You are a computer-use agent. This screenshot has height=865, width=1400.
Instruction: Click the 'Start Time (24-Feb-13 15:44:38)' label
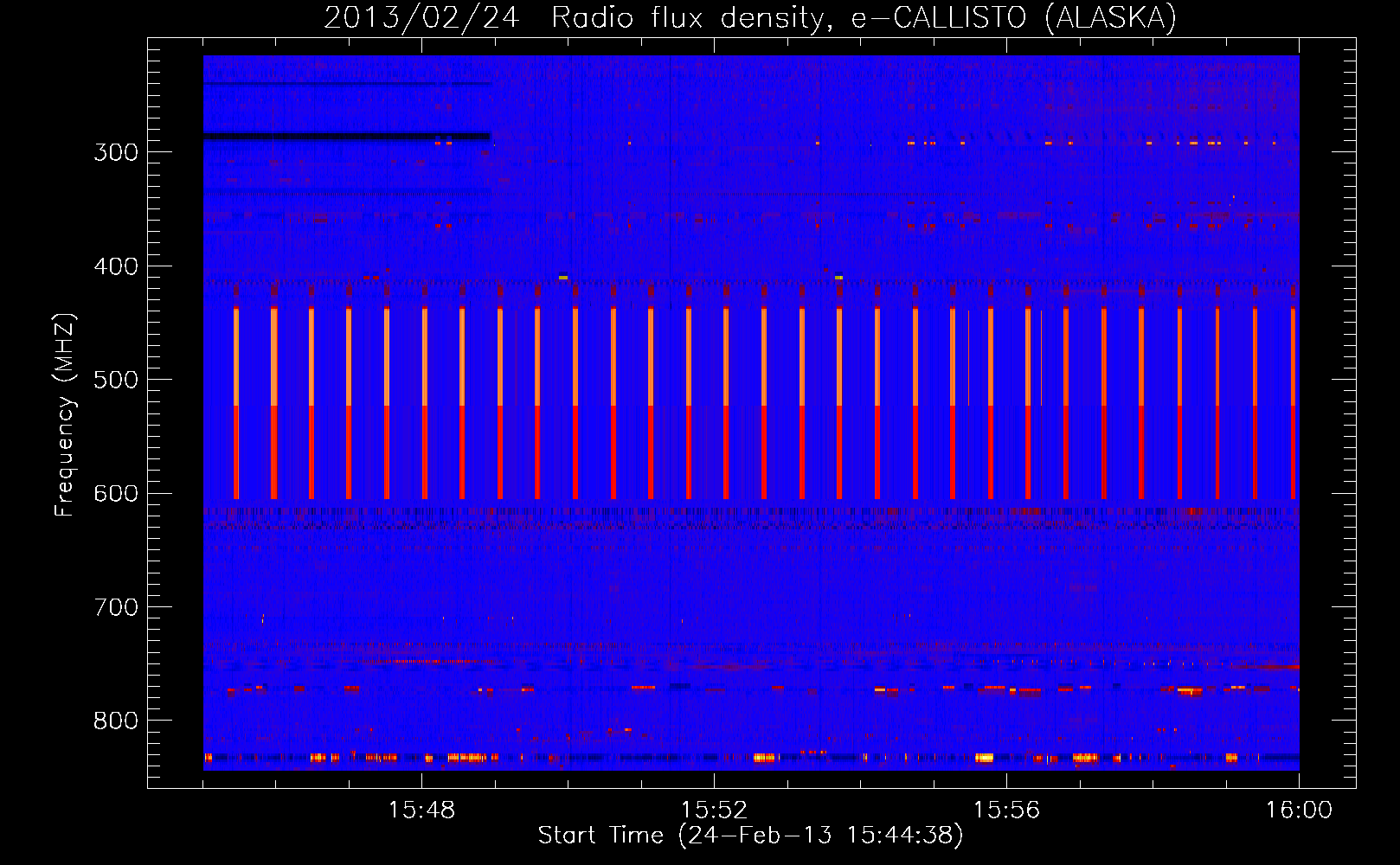pyautogui.click(x=750, y=836)
